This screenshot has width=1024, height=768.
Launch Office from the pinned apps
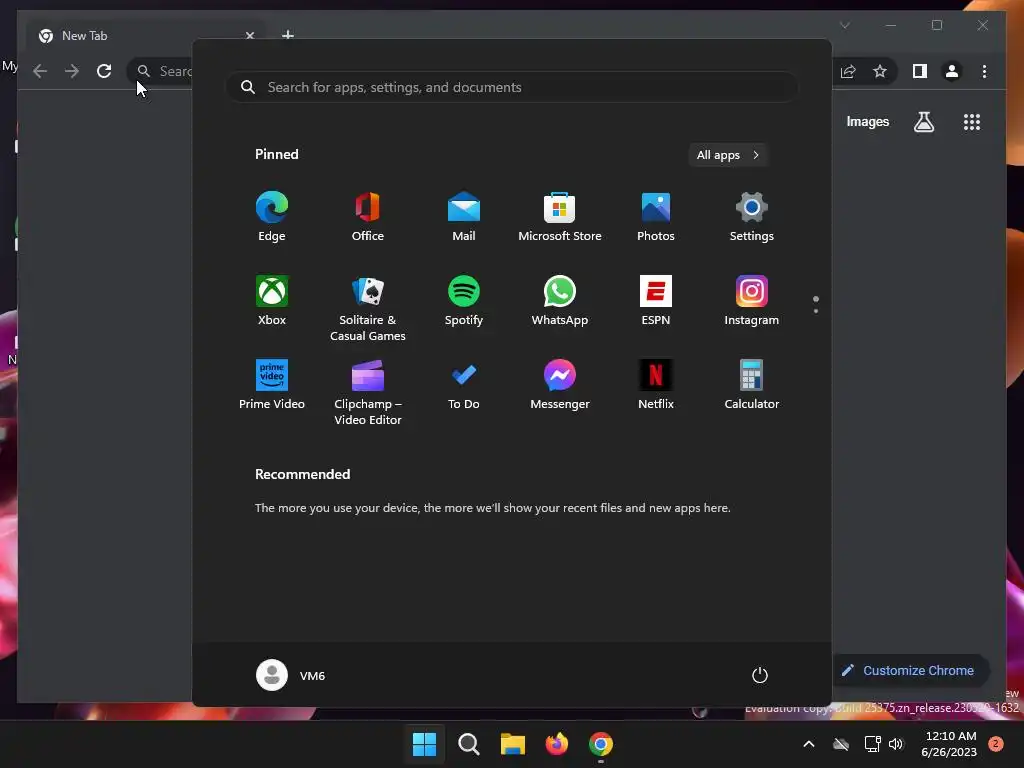pos(368,216)
